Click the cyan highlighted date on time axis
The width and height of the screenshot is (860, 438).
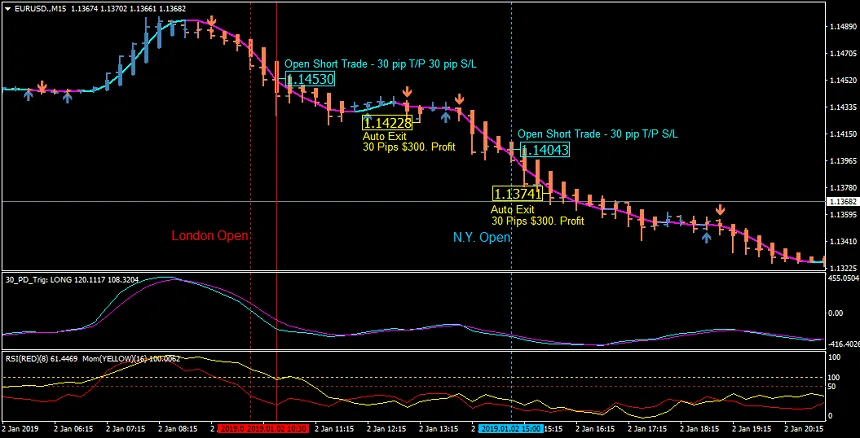[511, 428]
